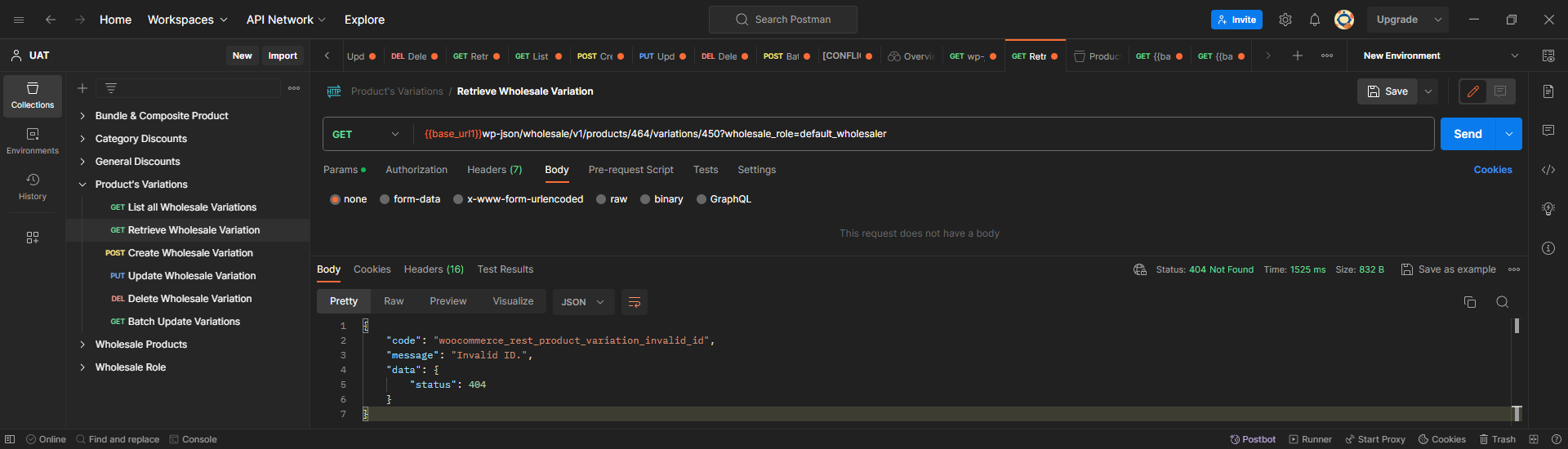Open the documentation icon in the right sidebar

[1548, 91]
